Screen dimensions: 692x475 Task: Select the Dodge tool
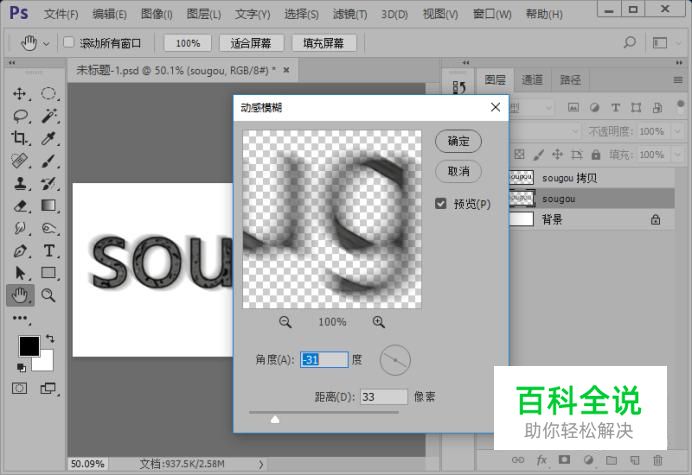49,228
